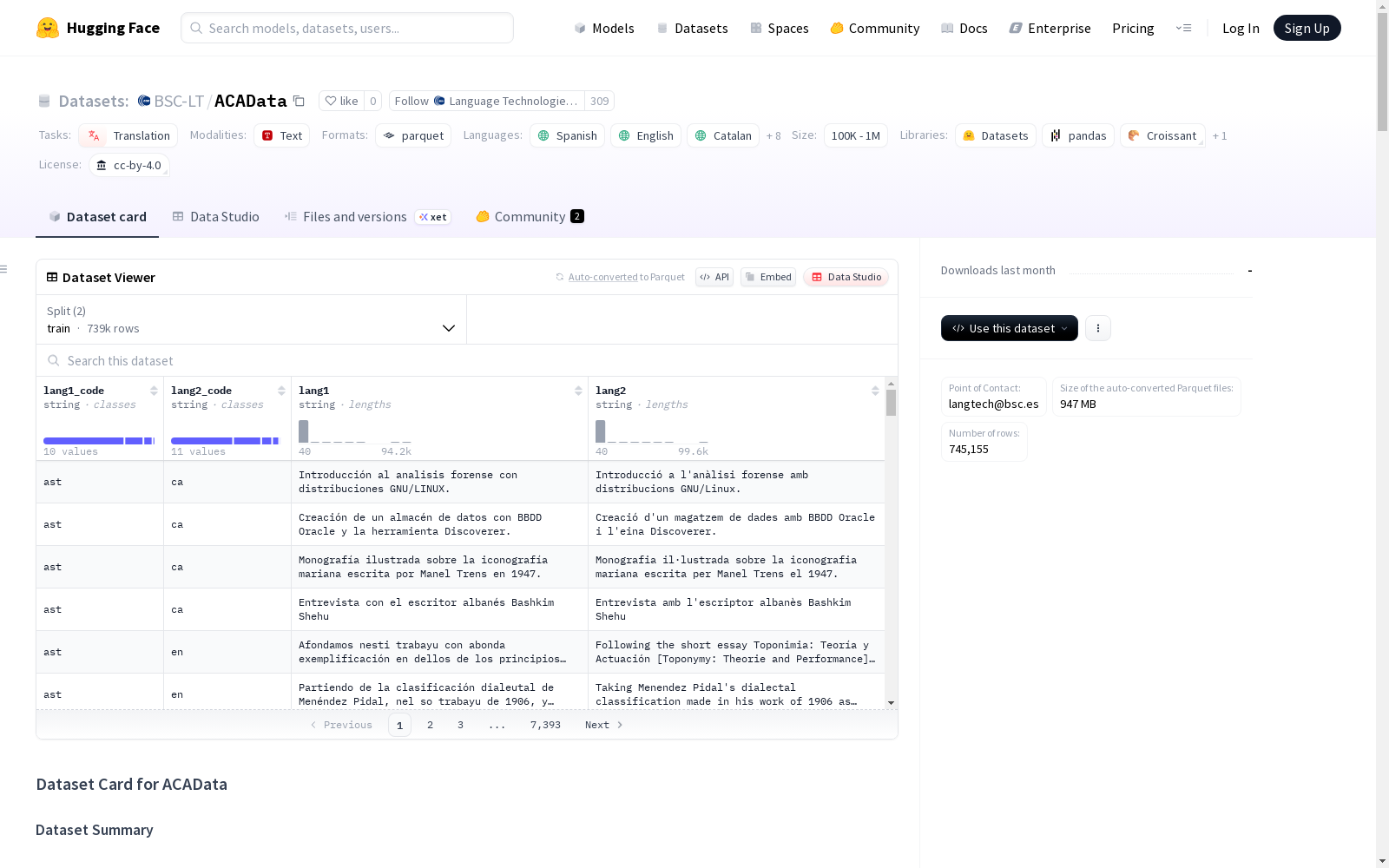Sort by the lang1 column arrows

click(x=578, y=391)
